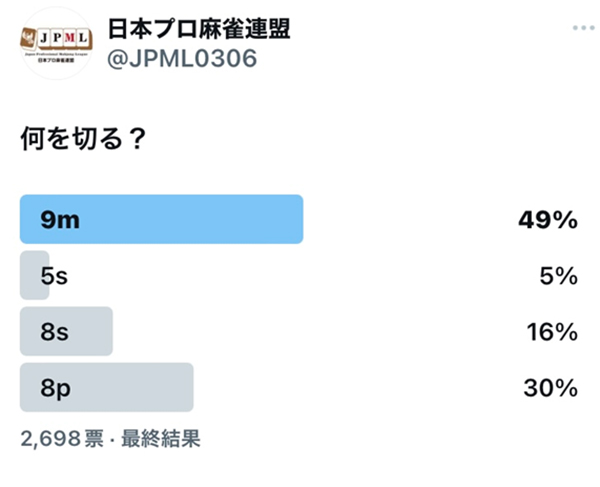Screen dimensions: 600x487
Task: Click the 最終結果 final results label
Action: [x=161, y=438]
